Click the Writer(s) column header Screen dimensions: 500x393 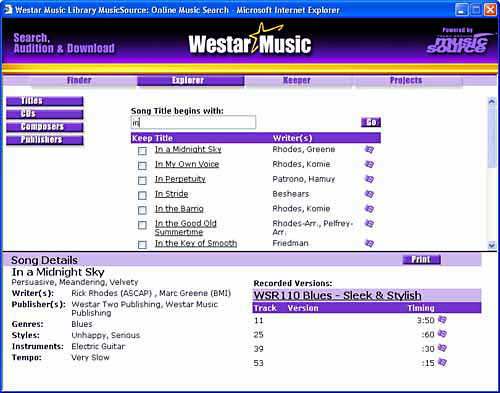tap(292, 138)
